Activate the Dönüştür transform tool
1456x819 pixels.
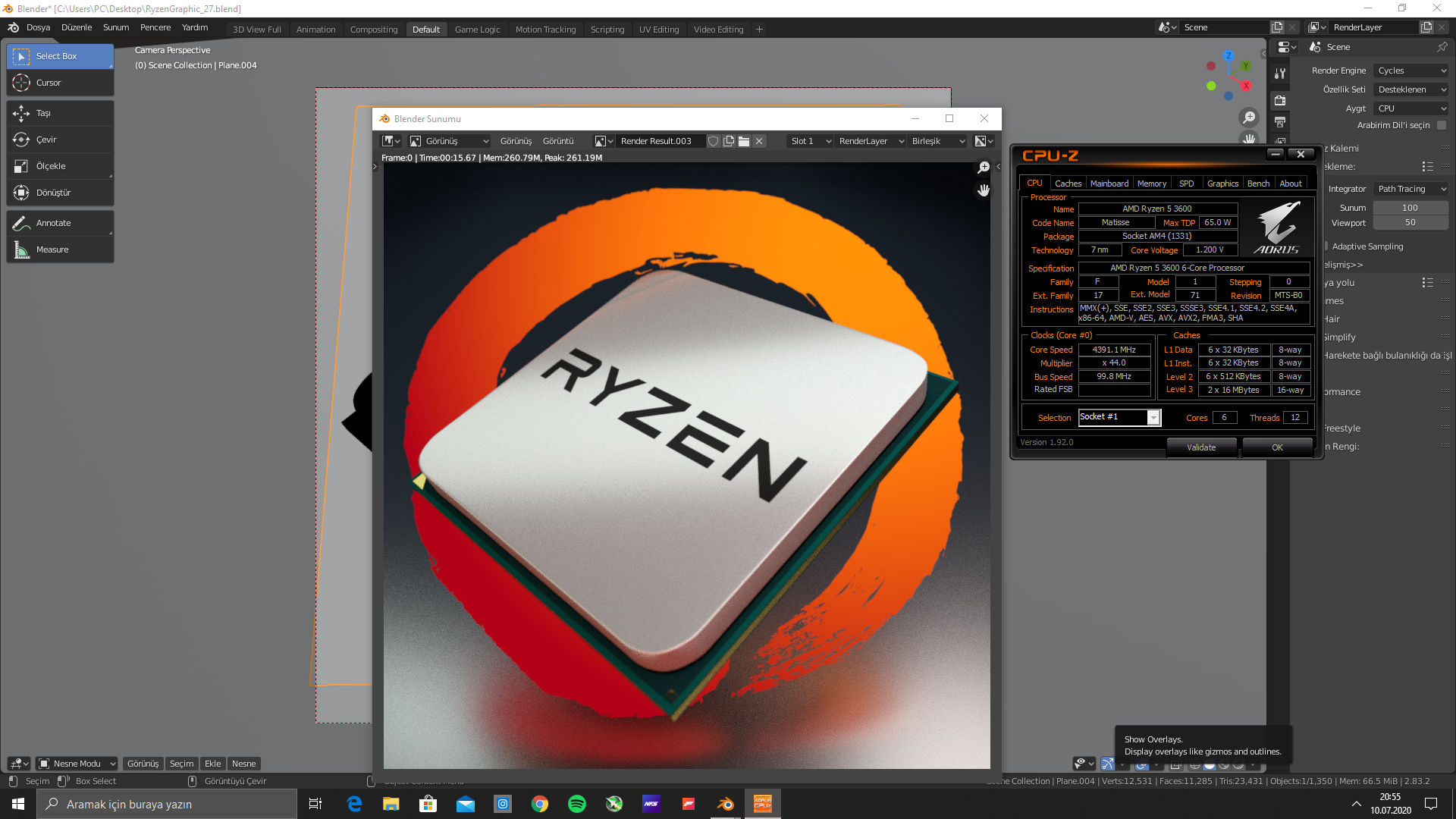(x=60, y=193)
